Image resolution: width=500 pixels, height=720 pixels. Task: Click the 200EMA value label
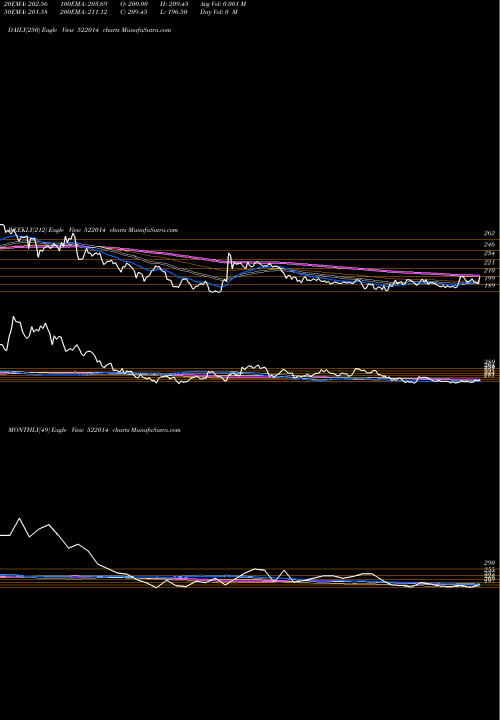[84, 12]
